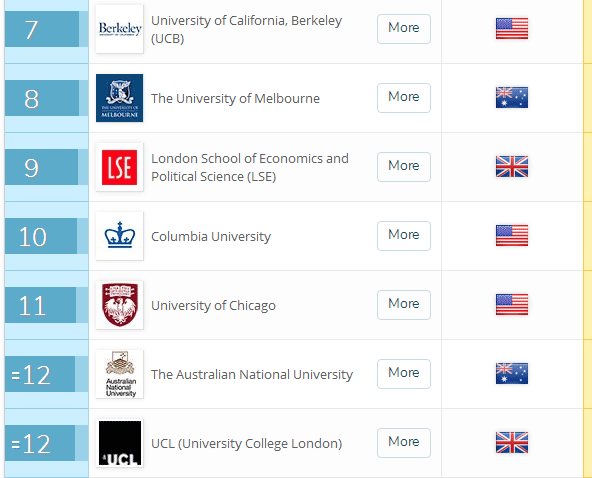Open the Columbia University name link
592x478 pixels.
click(211, 237)
